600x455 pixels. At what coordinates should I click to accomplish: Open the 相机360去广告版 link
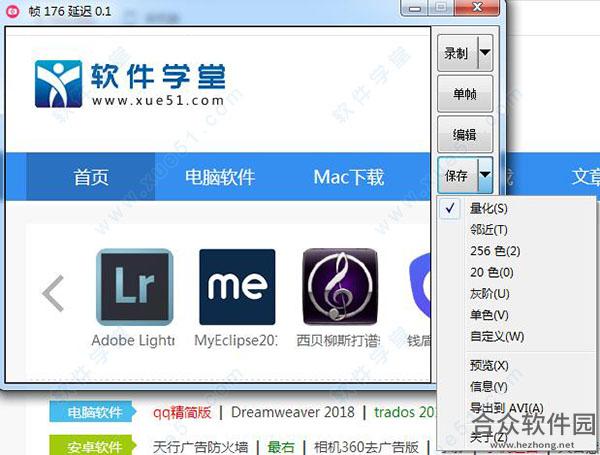pyautogui.click(x=366, y=447)
